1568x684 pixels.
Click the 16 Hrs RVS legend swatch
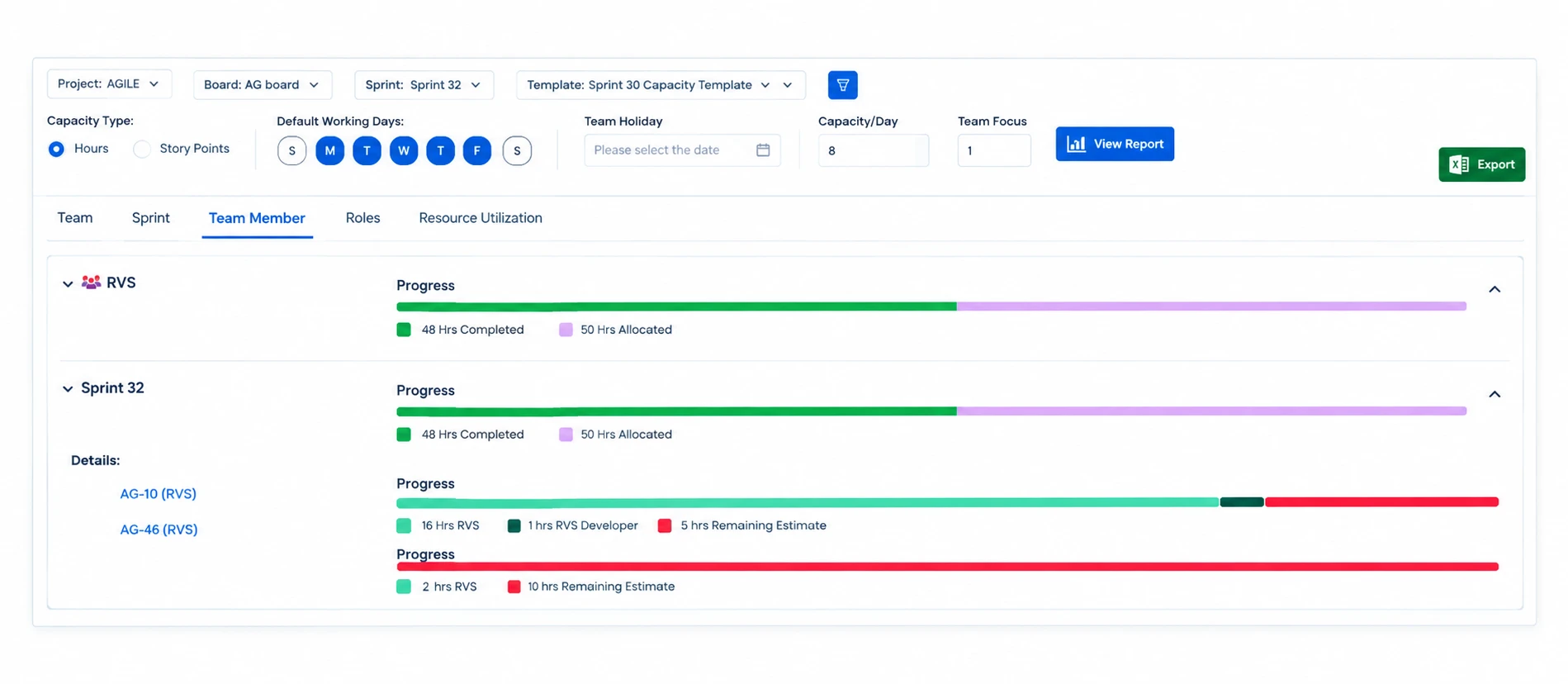(404, 525)
